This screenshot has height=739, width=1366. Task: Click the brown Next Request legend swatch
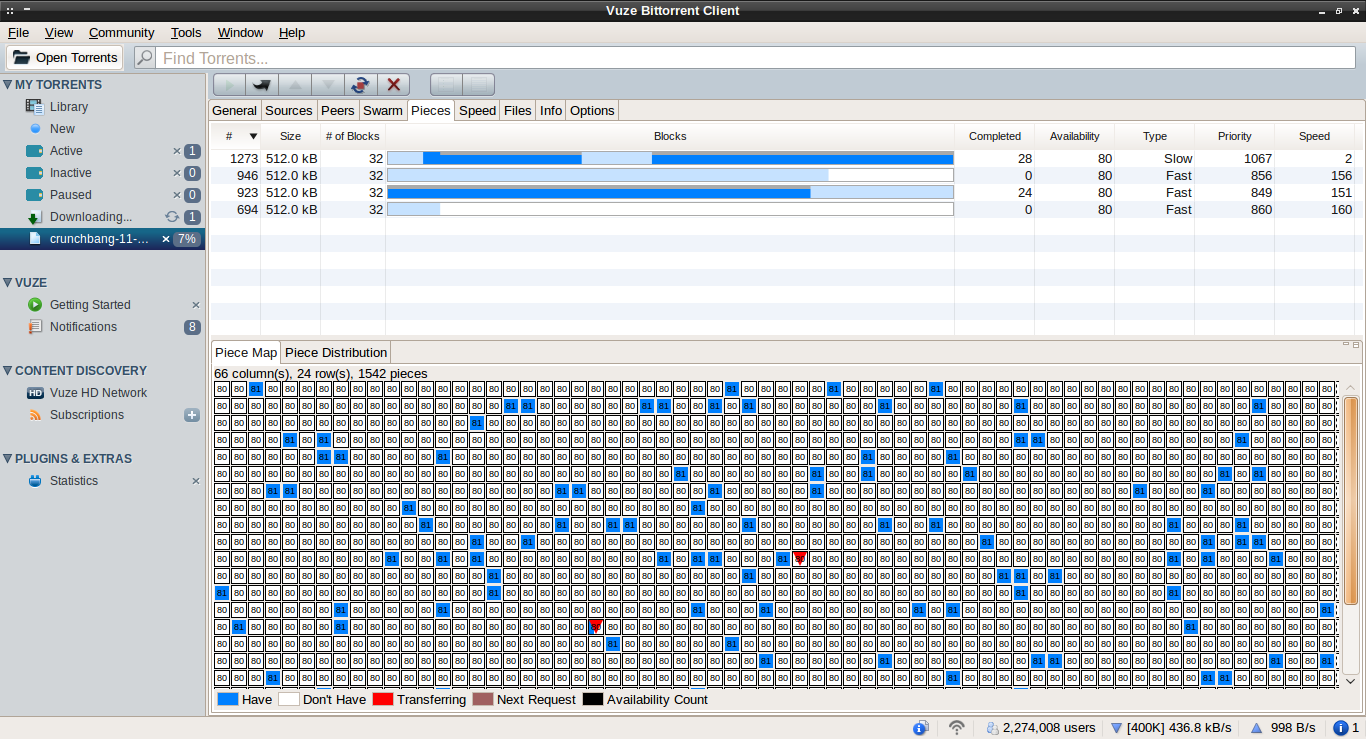(x=483, y=700)
